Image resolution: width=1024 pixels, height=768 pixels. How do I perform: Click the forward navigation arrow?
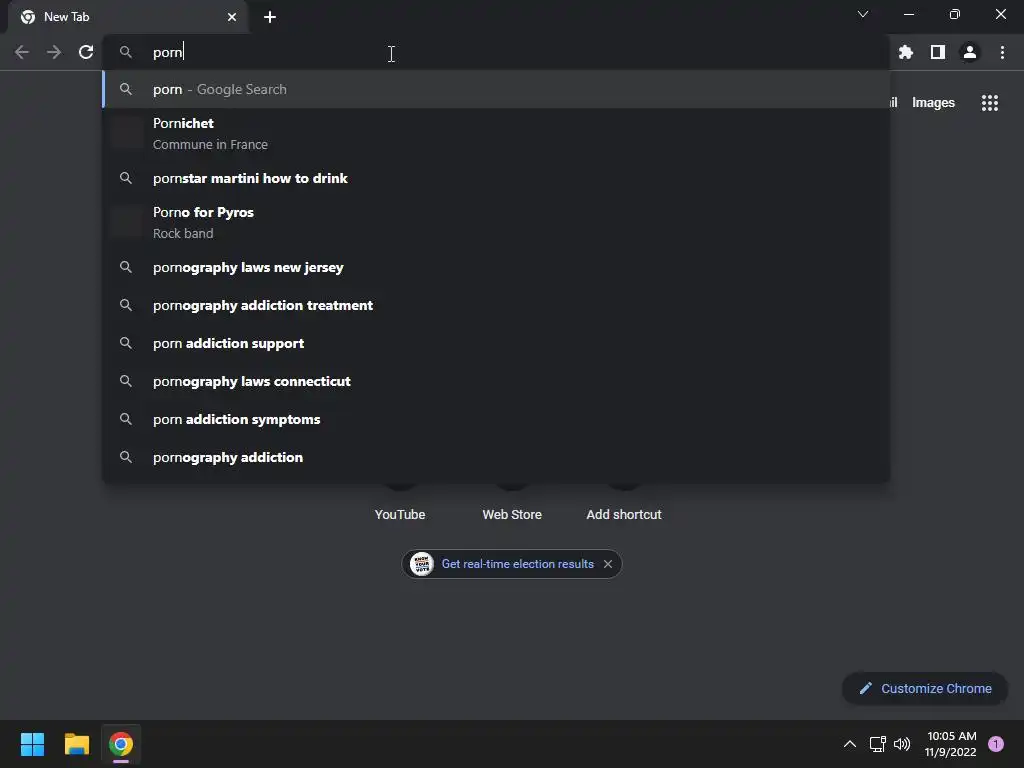[x=54, y=52]
